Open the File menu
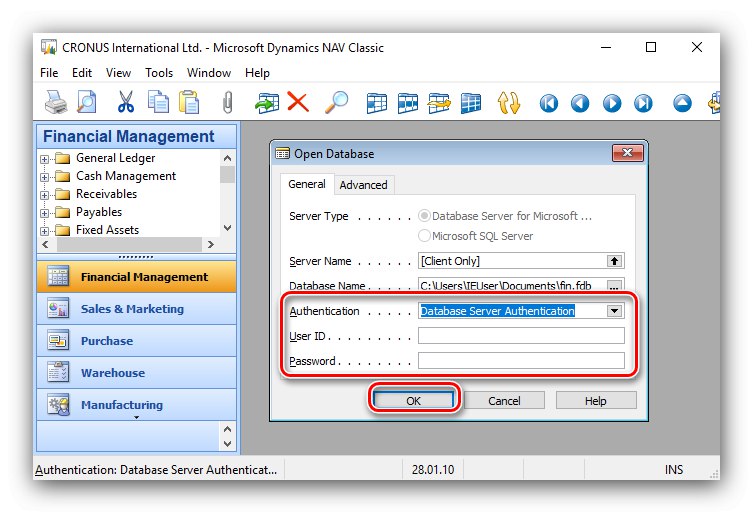 click(49, 73)
